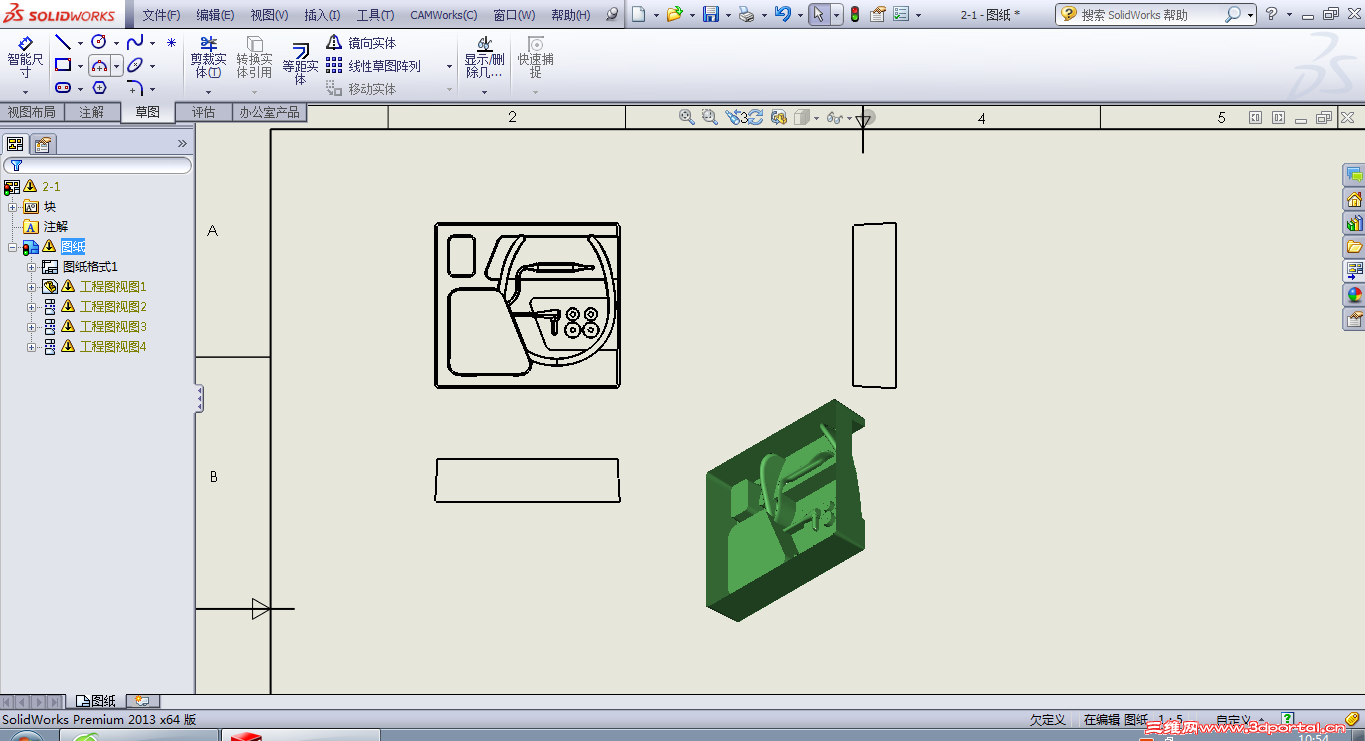Viewport: 1365px width, 741px height.
Task: Switch to the FeatureManager design tree tab
Action: 15,144
